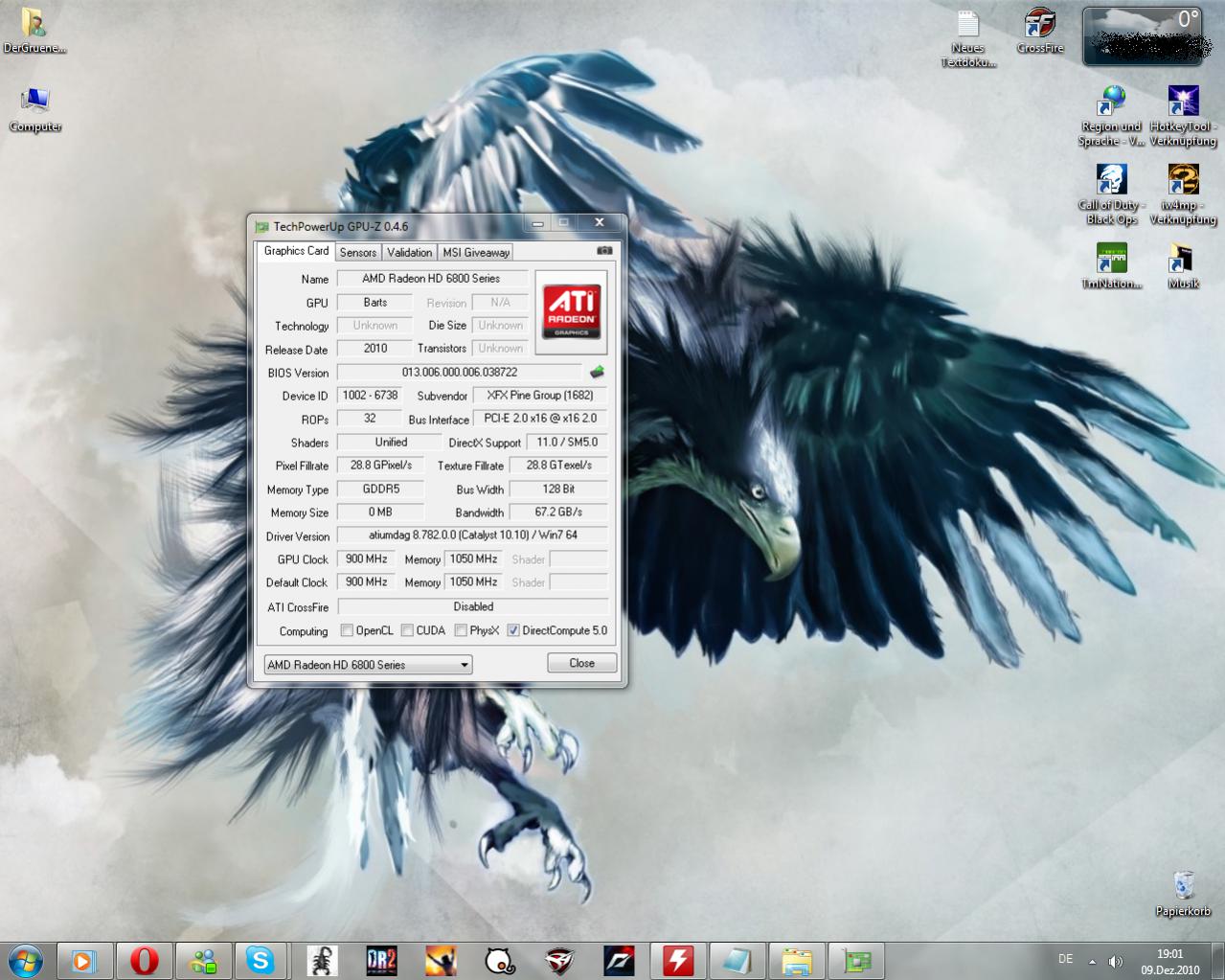Open the Windows Start menu

(x=25, y=960)
